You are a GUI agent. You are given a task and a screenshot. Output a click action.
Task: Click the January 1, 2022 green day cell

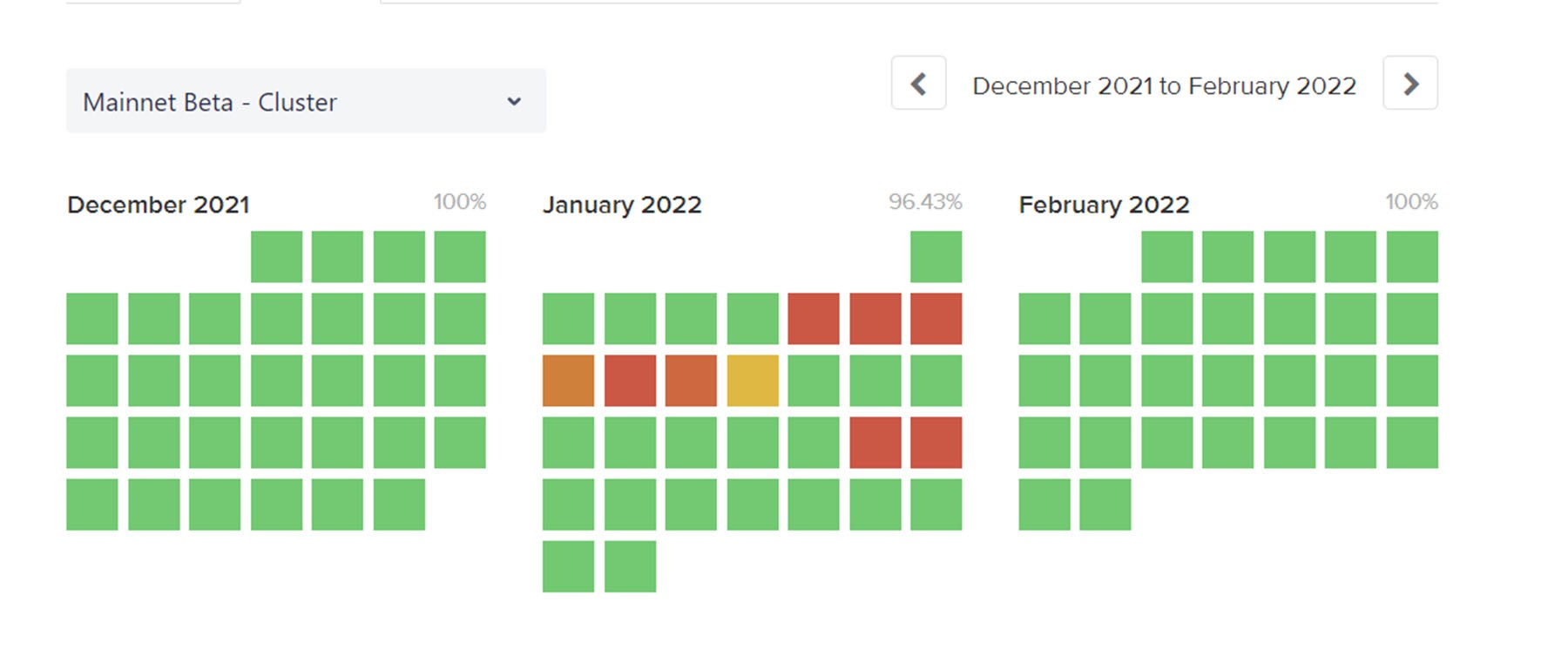[x=936, y=257]
